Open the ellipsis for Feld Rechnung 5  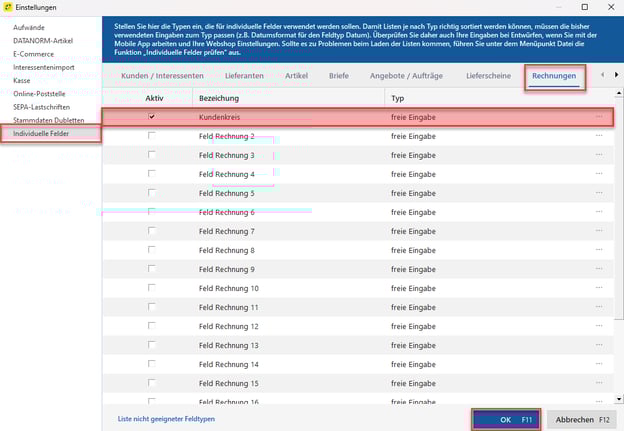600,193
